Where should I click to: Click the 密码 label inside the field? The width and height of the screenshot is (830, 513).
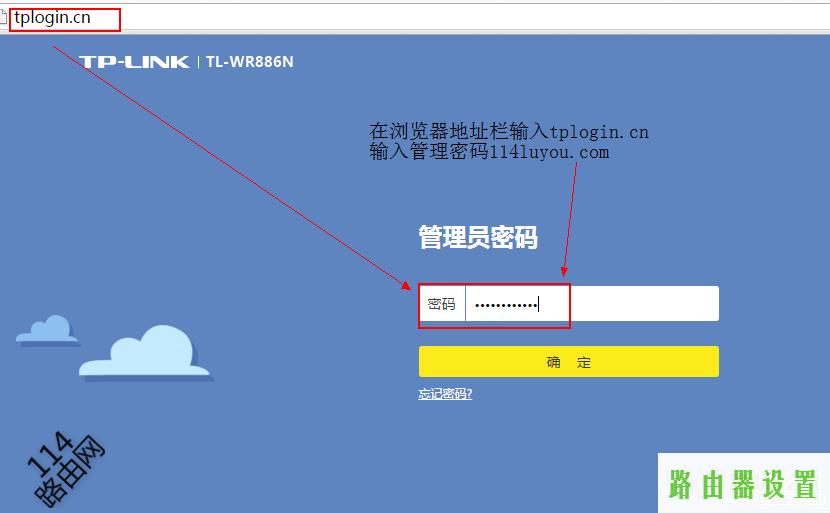[441, 304]
